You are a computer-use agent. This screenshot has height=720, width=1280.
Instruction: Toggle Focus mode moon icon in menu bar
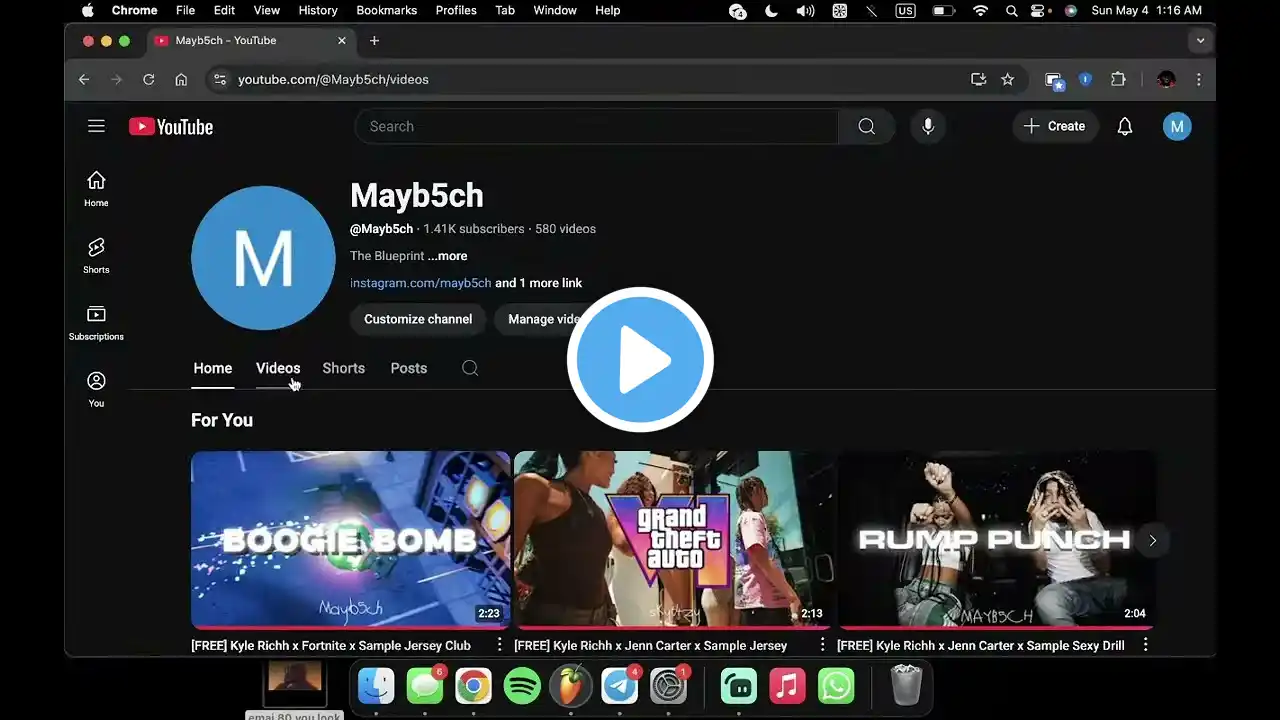[x=771, y=11]
